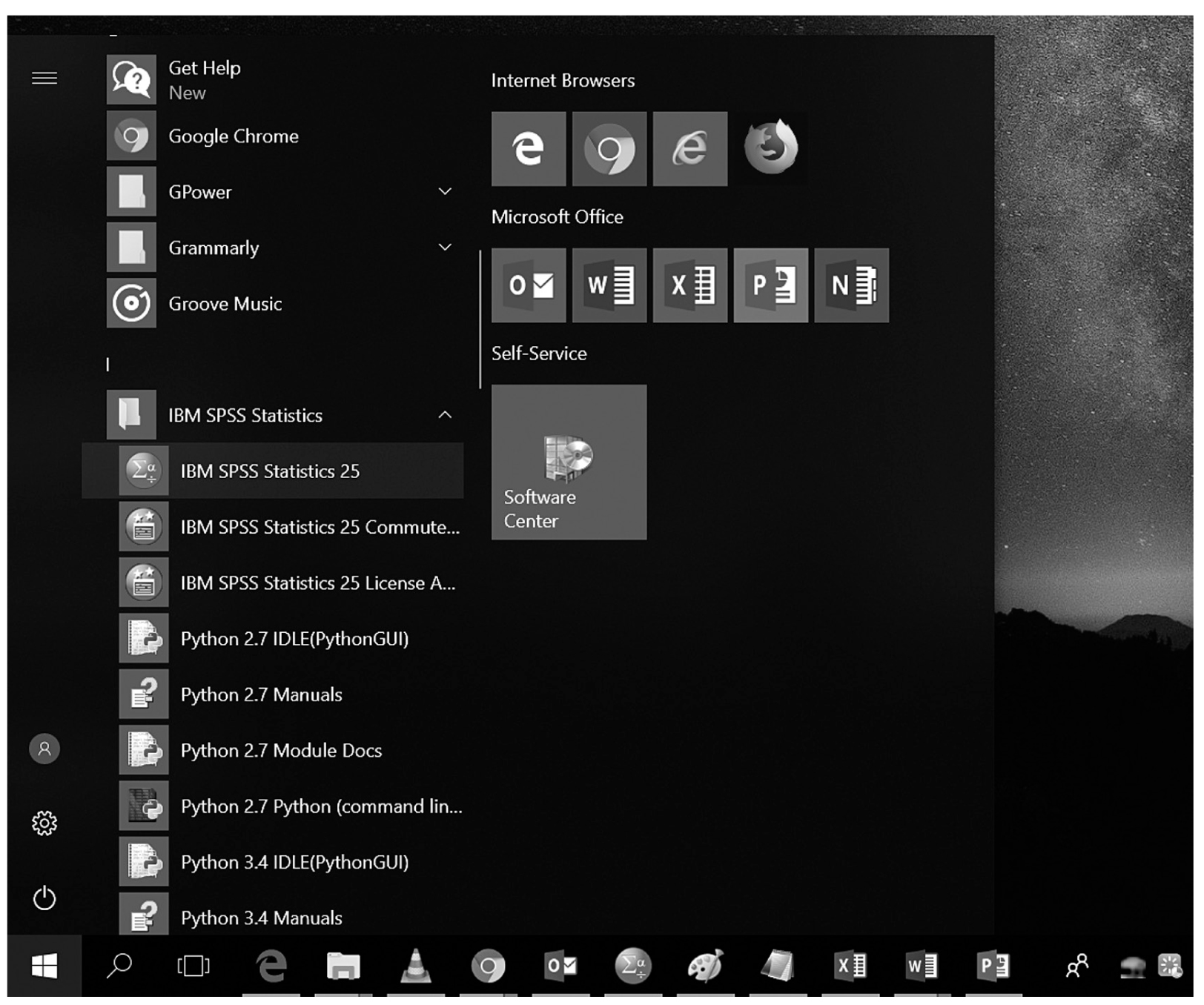The image size is (1204, 1005).
Task: Open taskbar Search
Action: click(x=119, y=966)
